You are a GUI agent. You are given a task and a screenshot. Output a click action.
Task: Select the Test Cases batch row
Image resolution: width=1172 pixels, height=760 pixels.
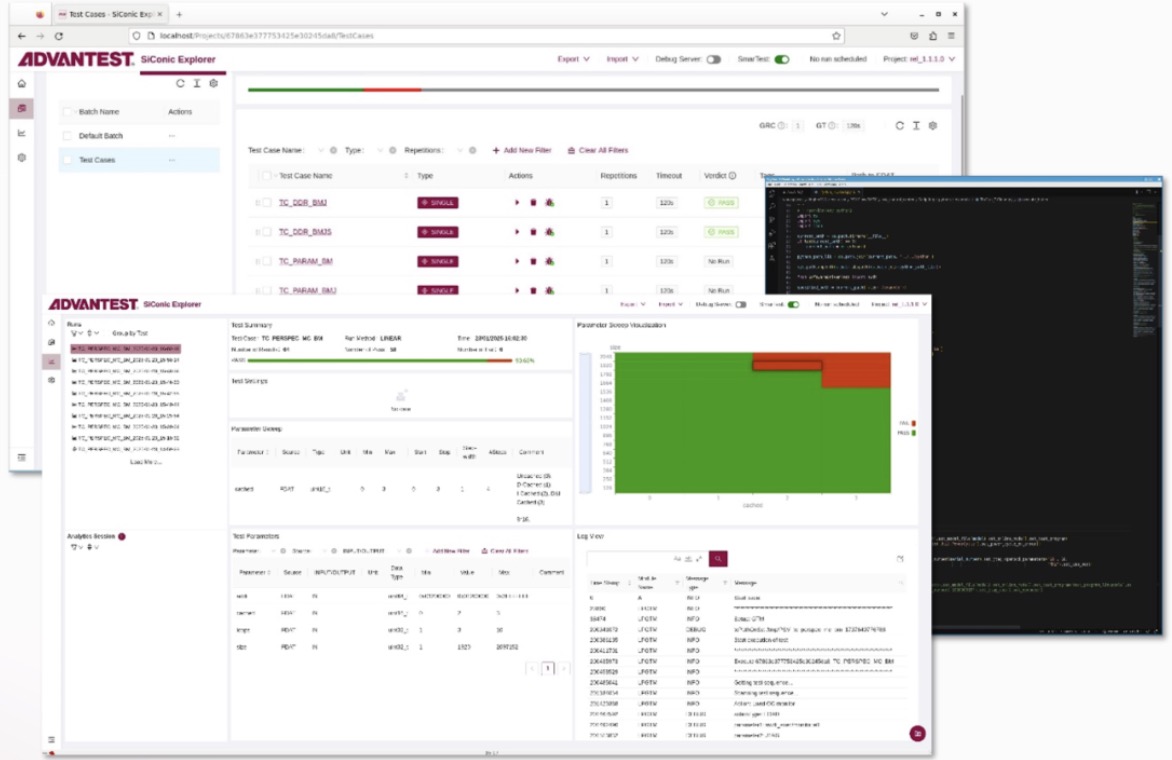click(x=139, y=160)
